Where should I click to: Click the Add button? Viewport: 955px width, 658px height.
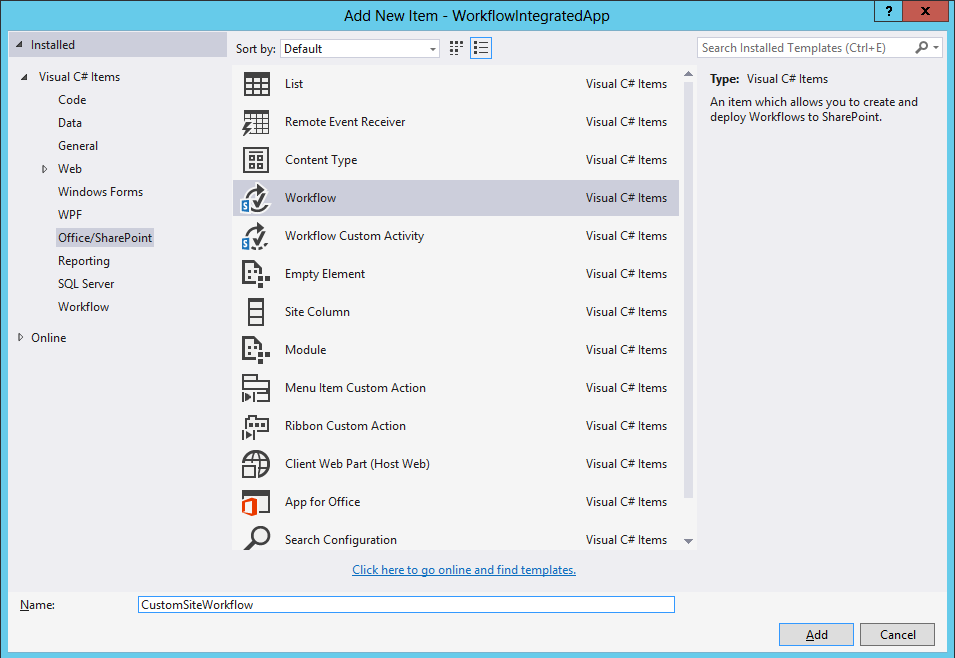(x=816, y=634)
